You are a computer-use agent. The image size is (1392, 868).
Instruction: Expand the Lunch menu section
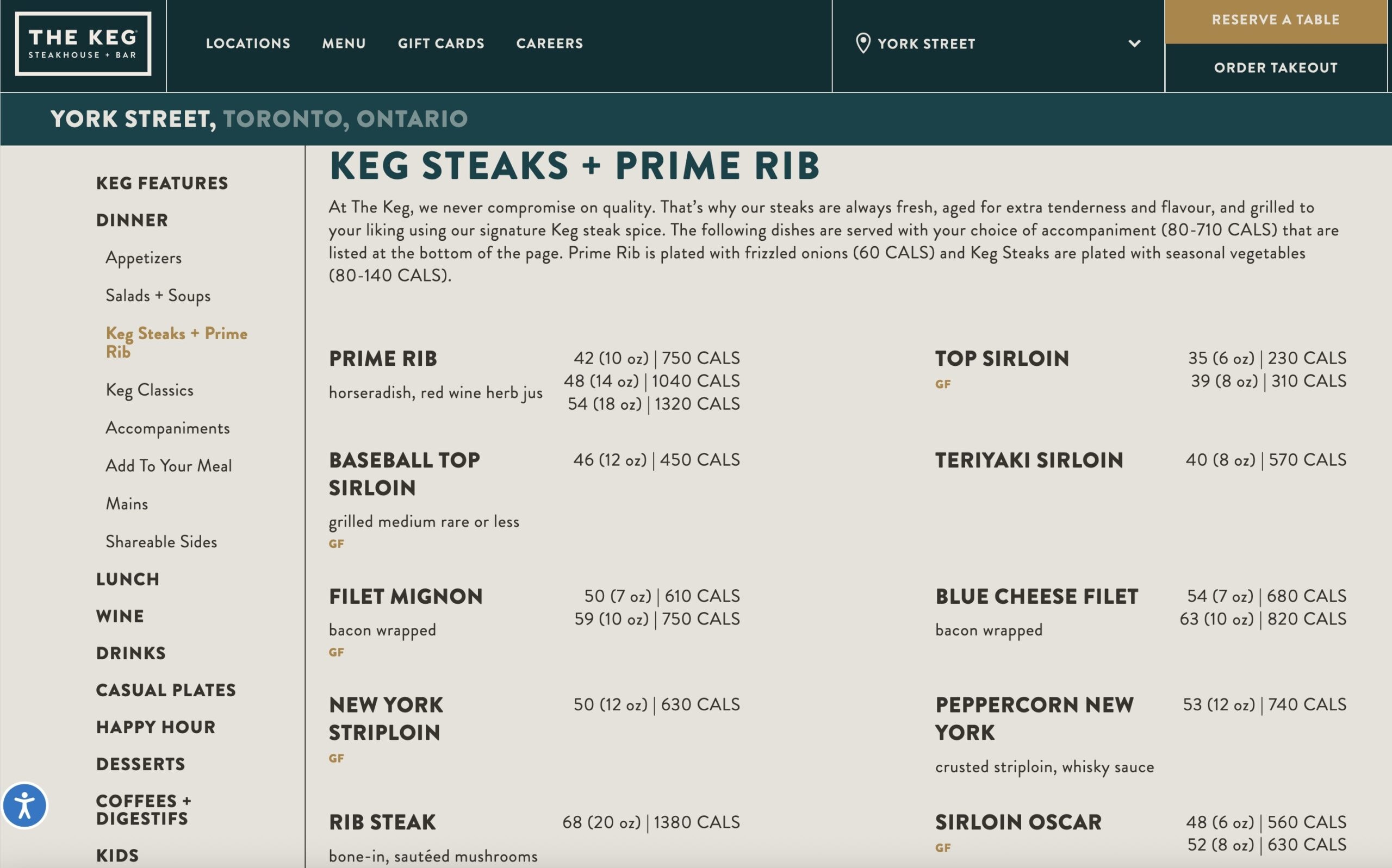(127, 579)
